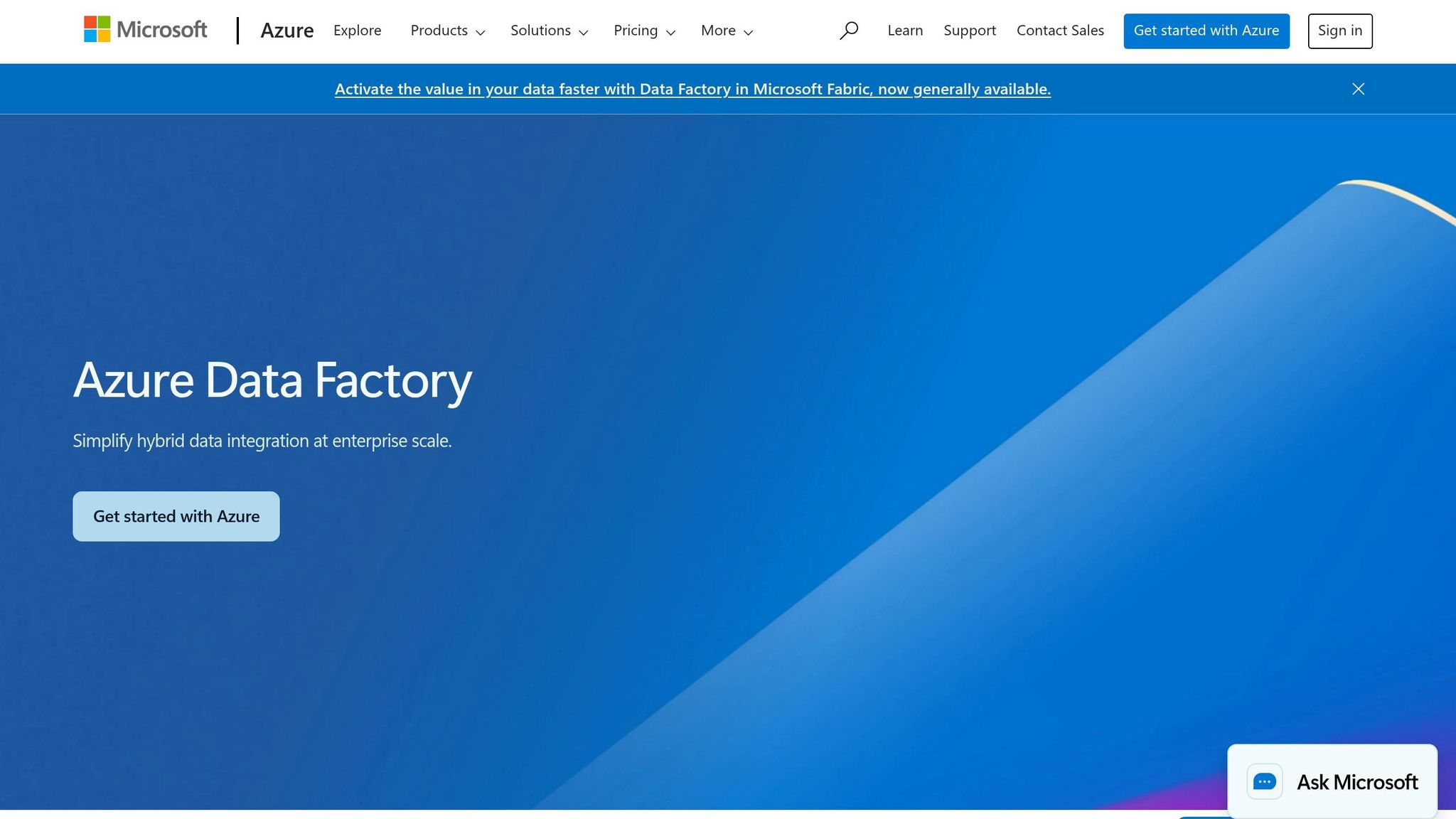Expand the Products dropdown
The width and height of the screenshot is (1456, 819).
coord(448,31)
